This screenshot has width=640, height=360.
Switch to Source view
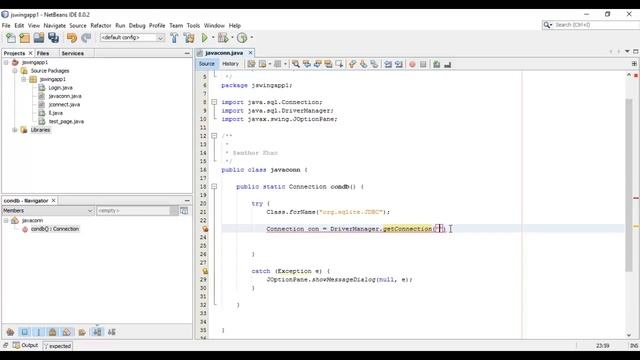[x=207, y=64]
